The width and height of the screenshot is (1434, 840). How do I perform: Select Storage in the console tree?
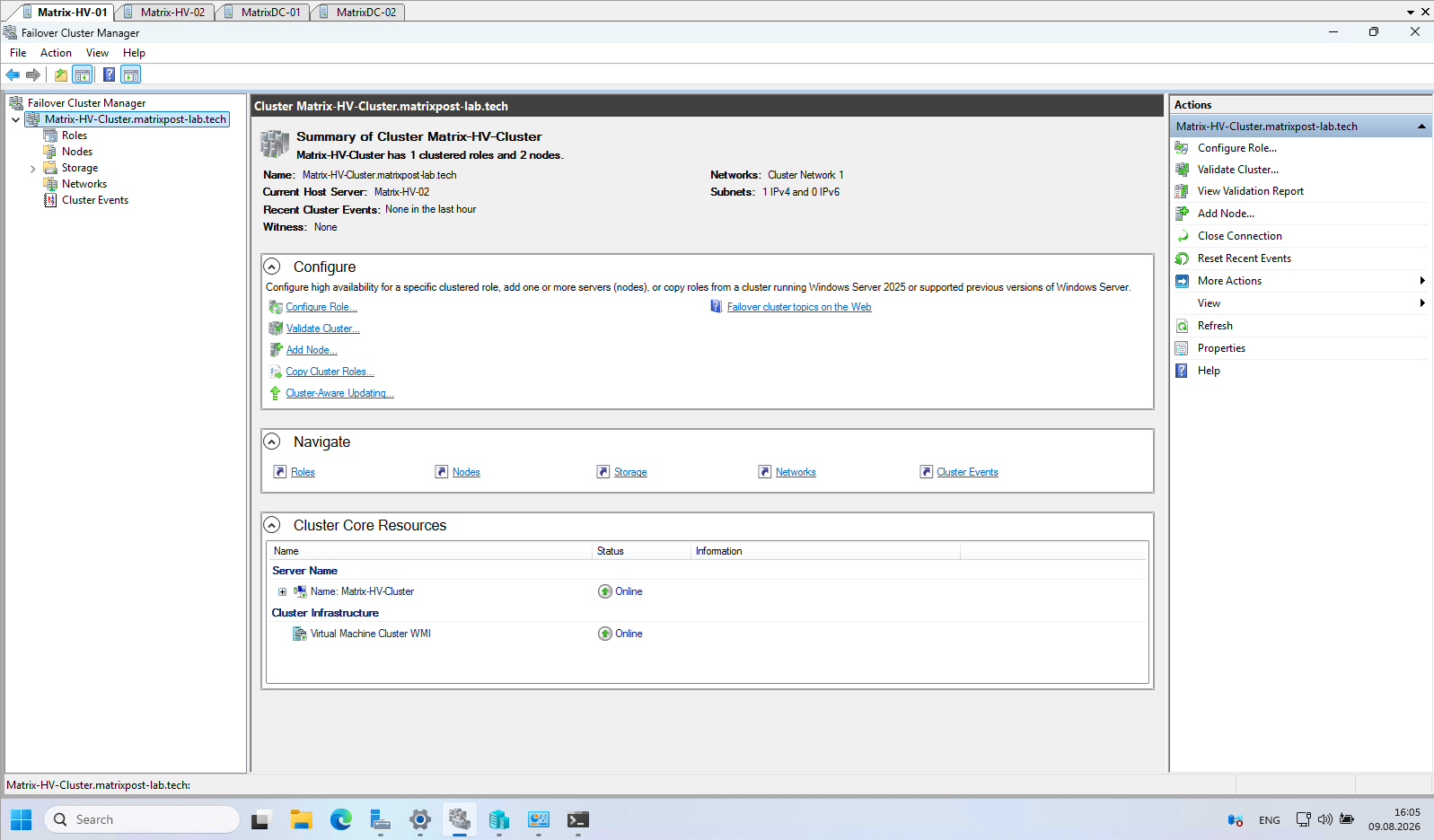pyautogui.click(x=80, y=168)
